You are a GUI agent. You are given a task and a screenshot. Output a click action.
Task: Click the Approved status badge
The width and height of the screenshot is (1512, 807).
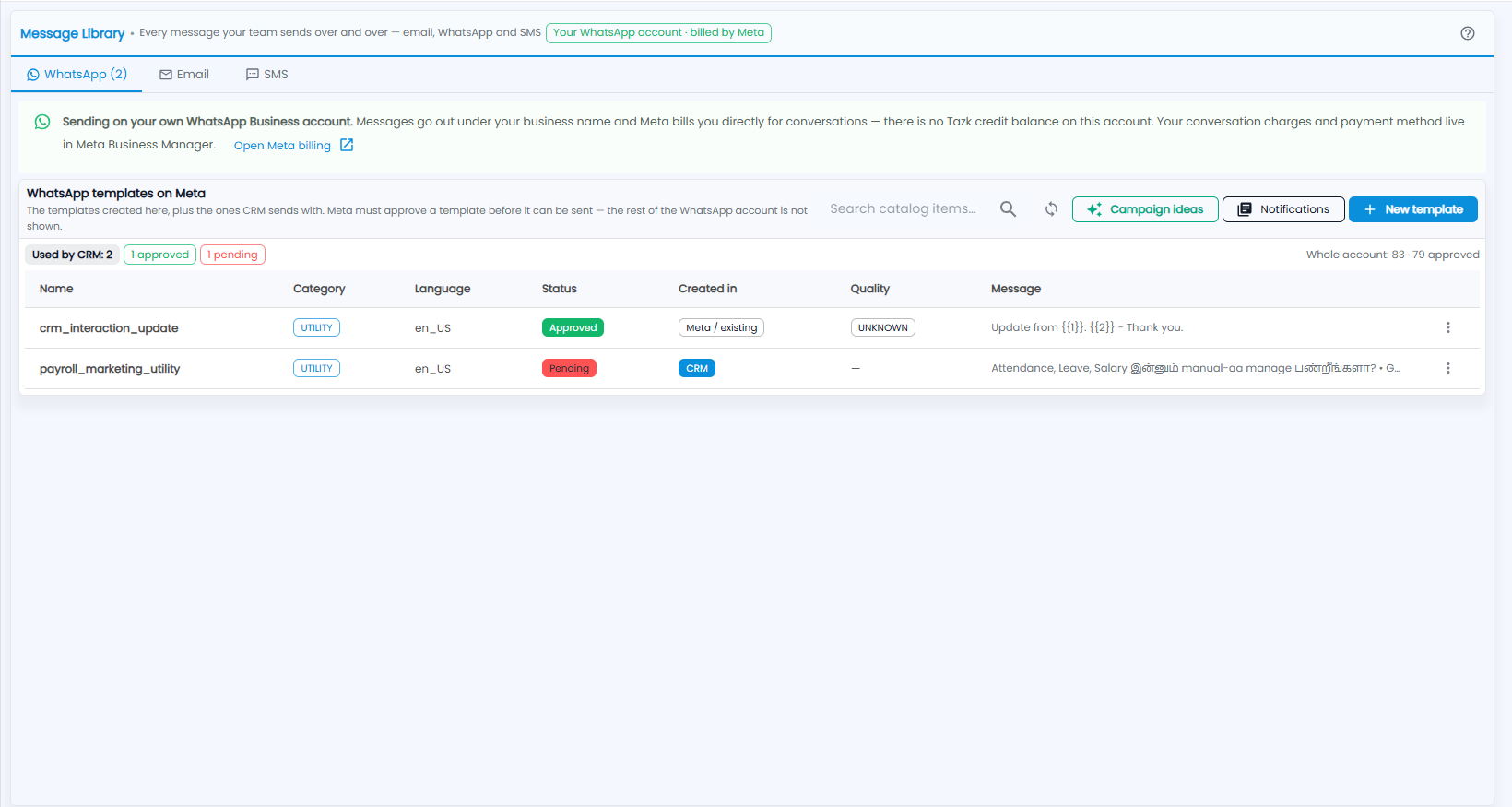(x=573, y=327)
